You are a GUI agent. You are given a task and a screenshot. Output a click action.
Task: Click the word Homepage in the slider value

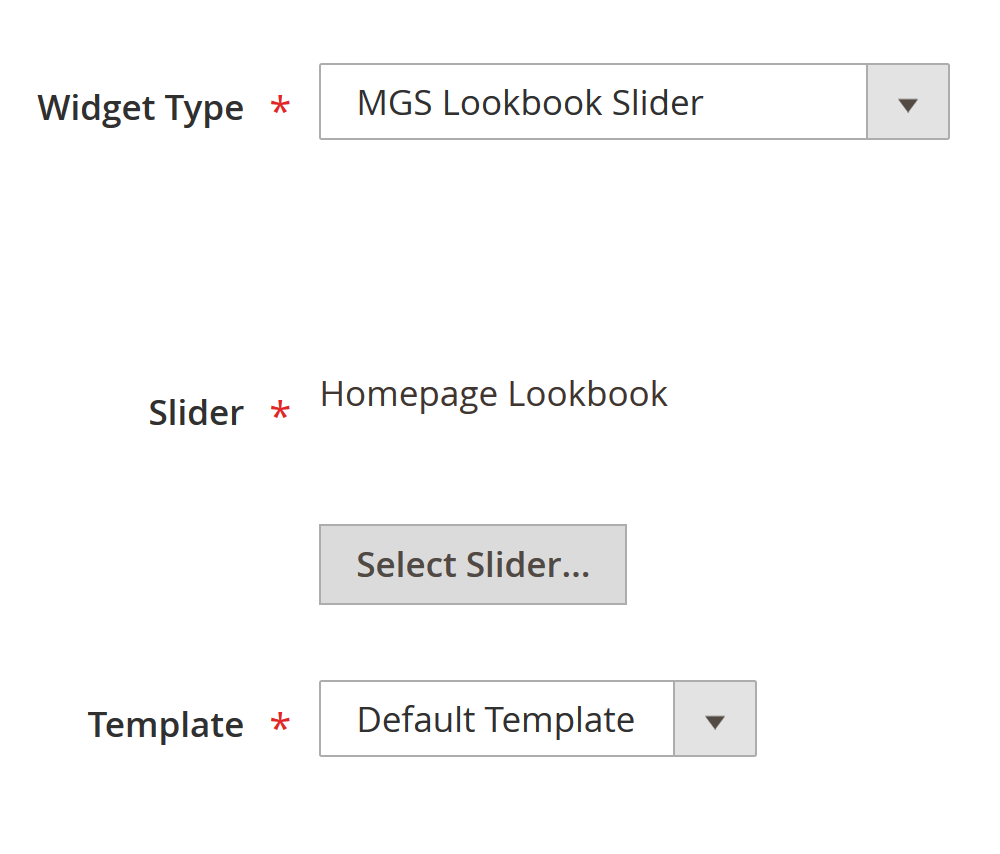(x=409, y=394)
